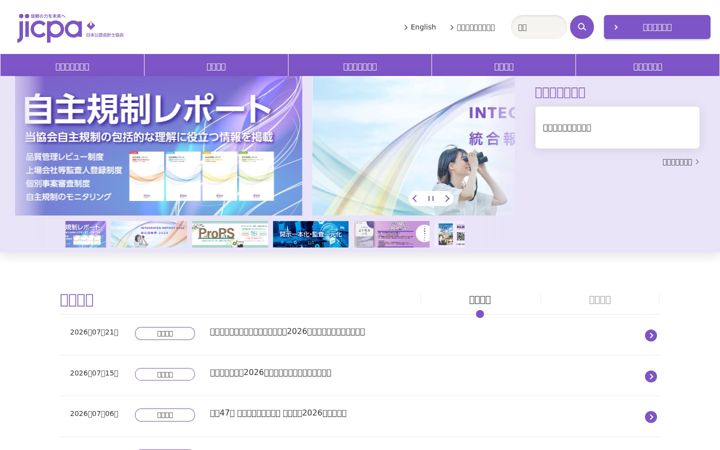
Task: Open the middle item in purple navigation bar
Action: 360,65
